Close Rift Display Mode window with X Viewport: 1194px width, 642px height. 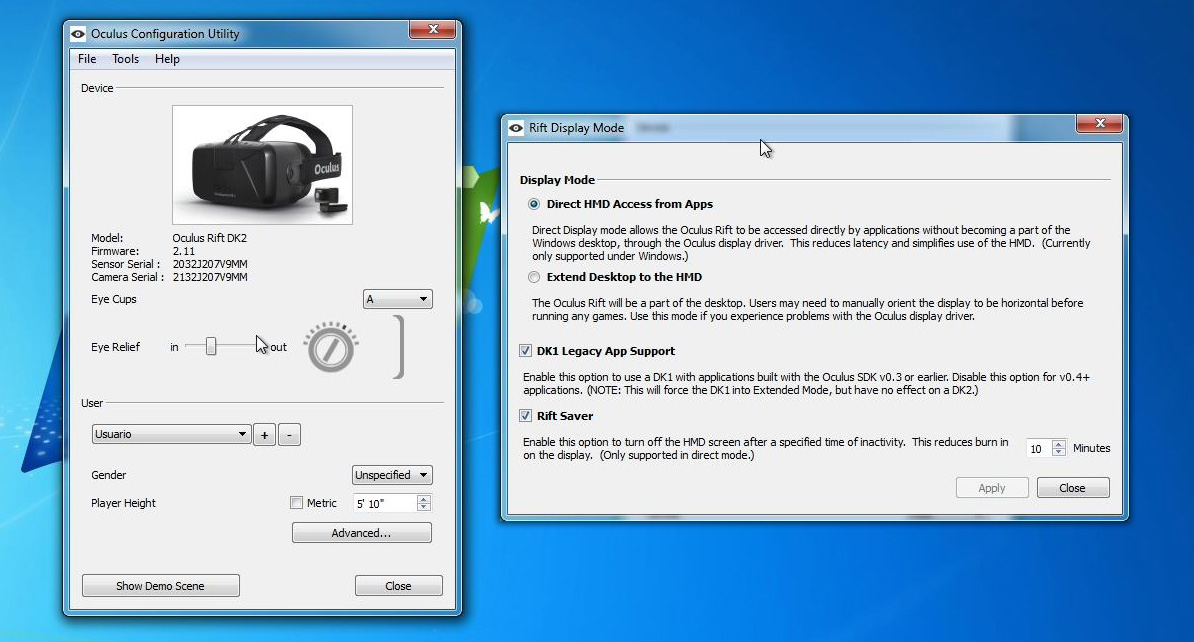1100,123
